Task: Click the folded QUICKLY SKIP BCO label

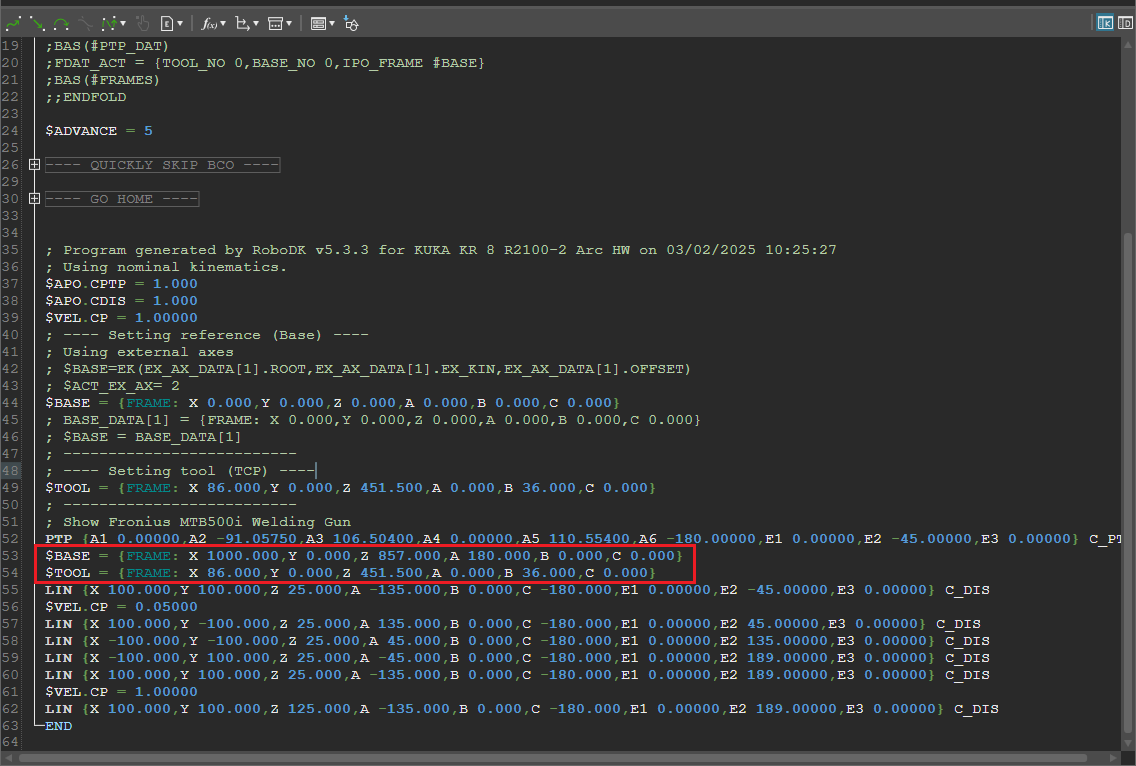Action: tap(162, 165)
